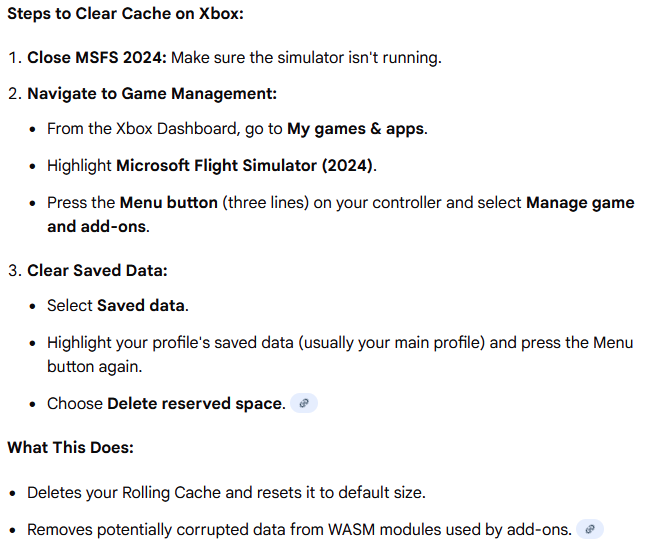The width and height of the screenshot is (646, 540).
Task: Click the word Highlight before Microsoft Flight Simulator
Action: coord(80,166)
